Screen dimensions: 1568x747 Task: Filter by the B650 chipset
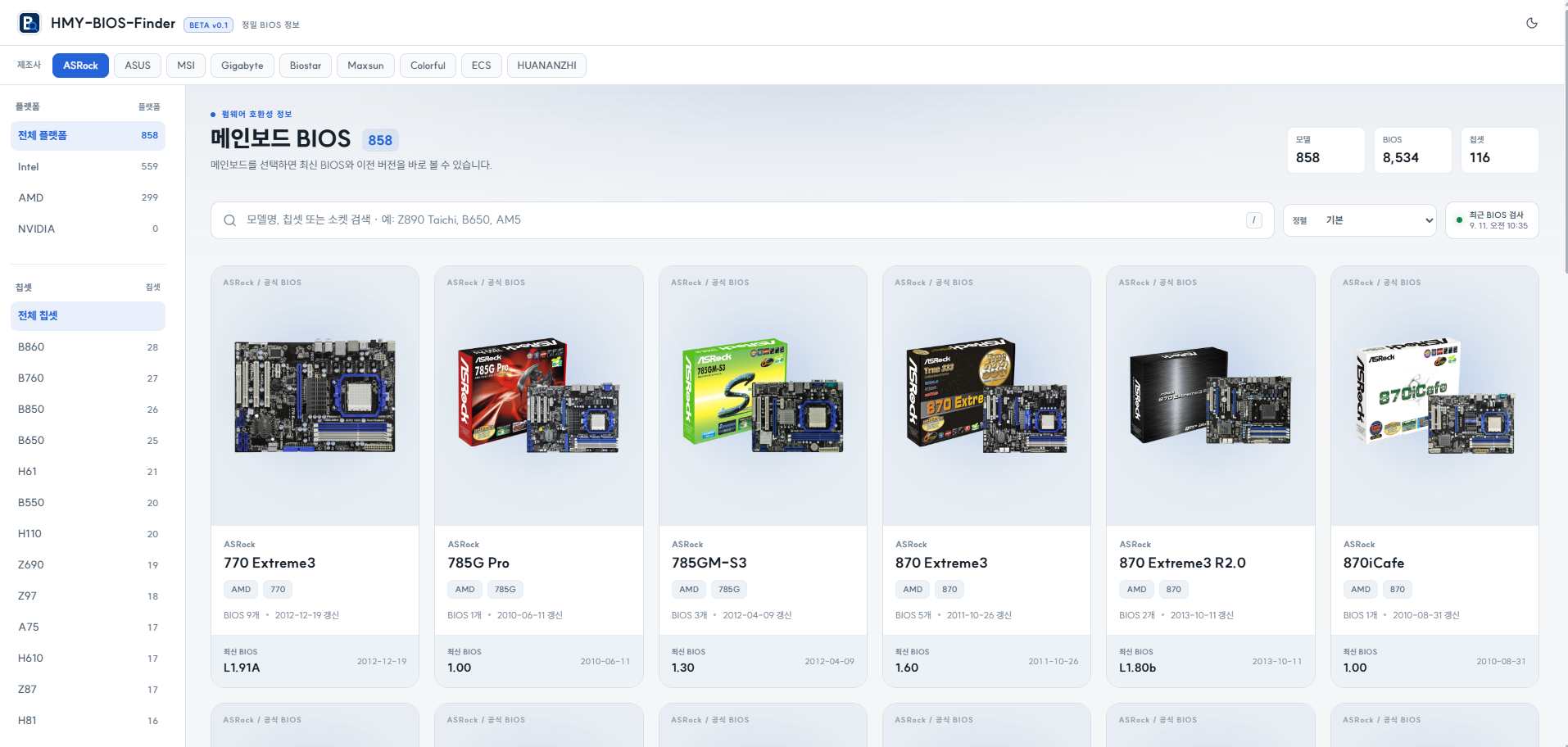click(x=88, y=441)
